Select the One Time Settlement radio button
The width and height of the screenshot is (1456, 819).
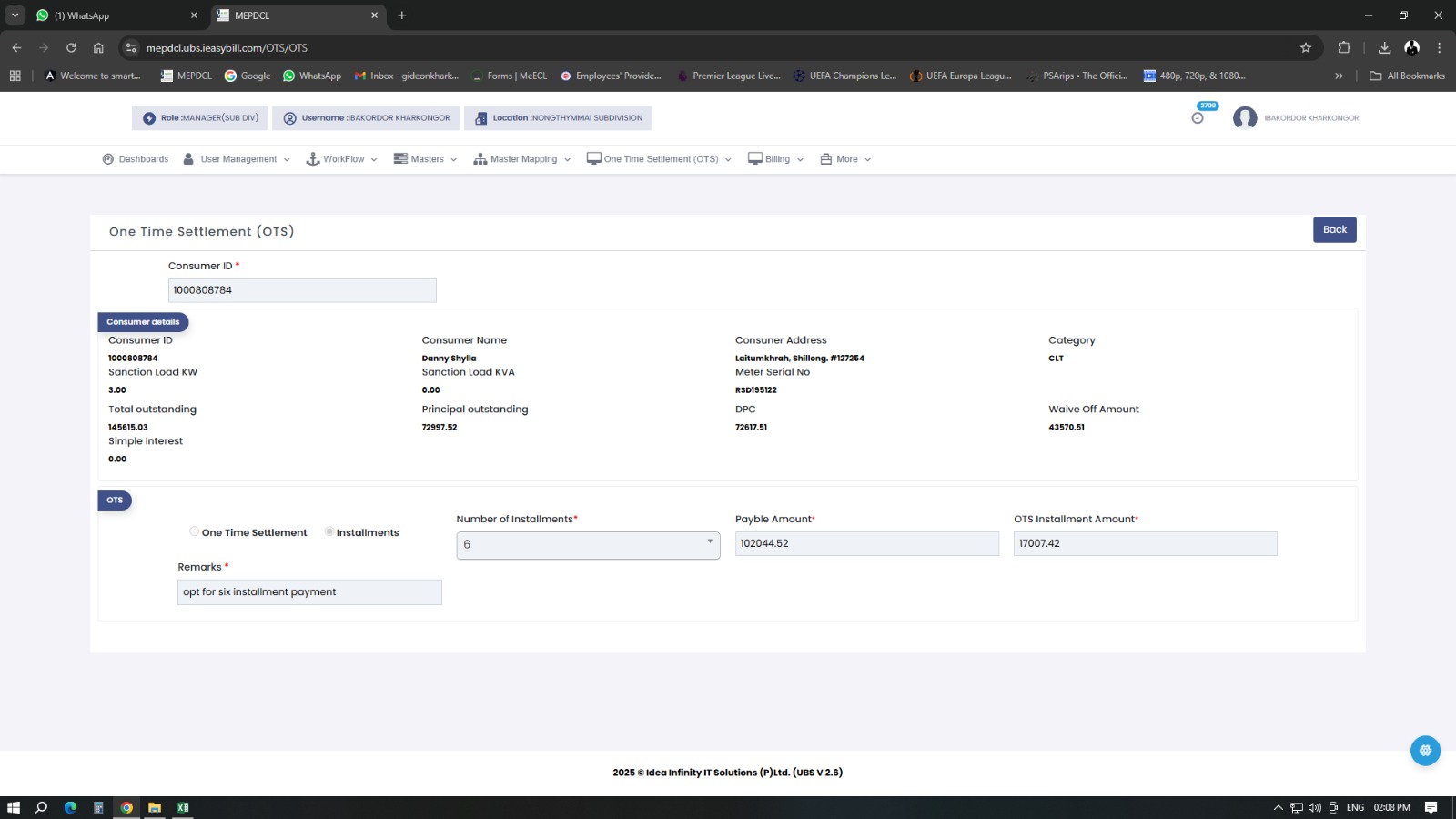point(195,531)
